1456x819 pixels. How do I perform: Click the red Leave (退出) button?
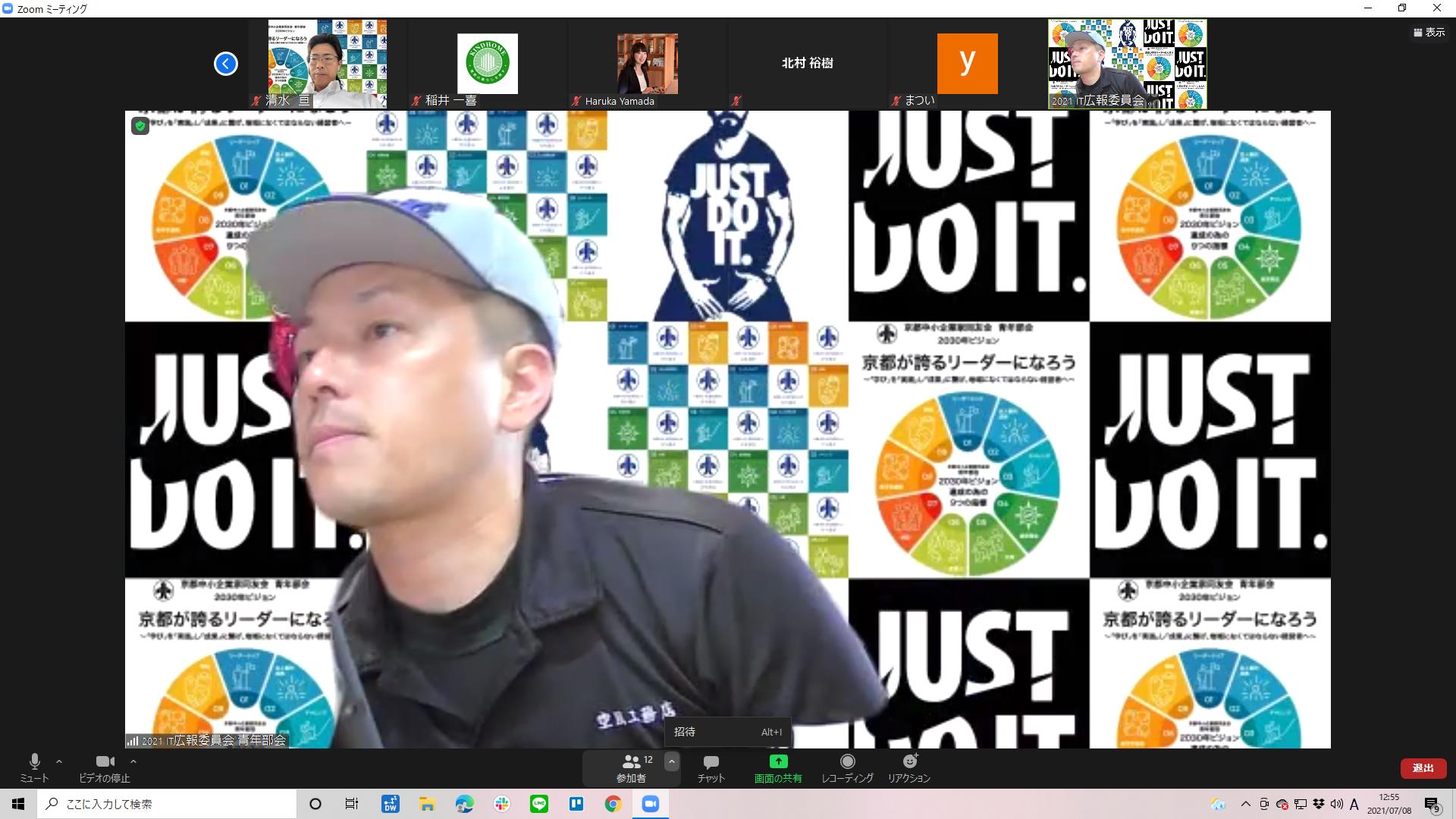coord(1423,768)
